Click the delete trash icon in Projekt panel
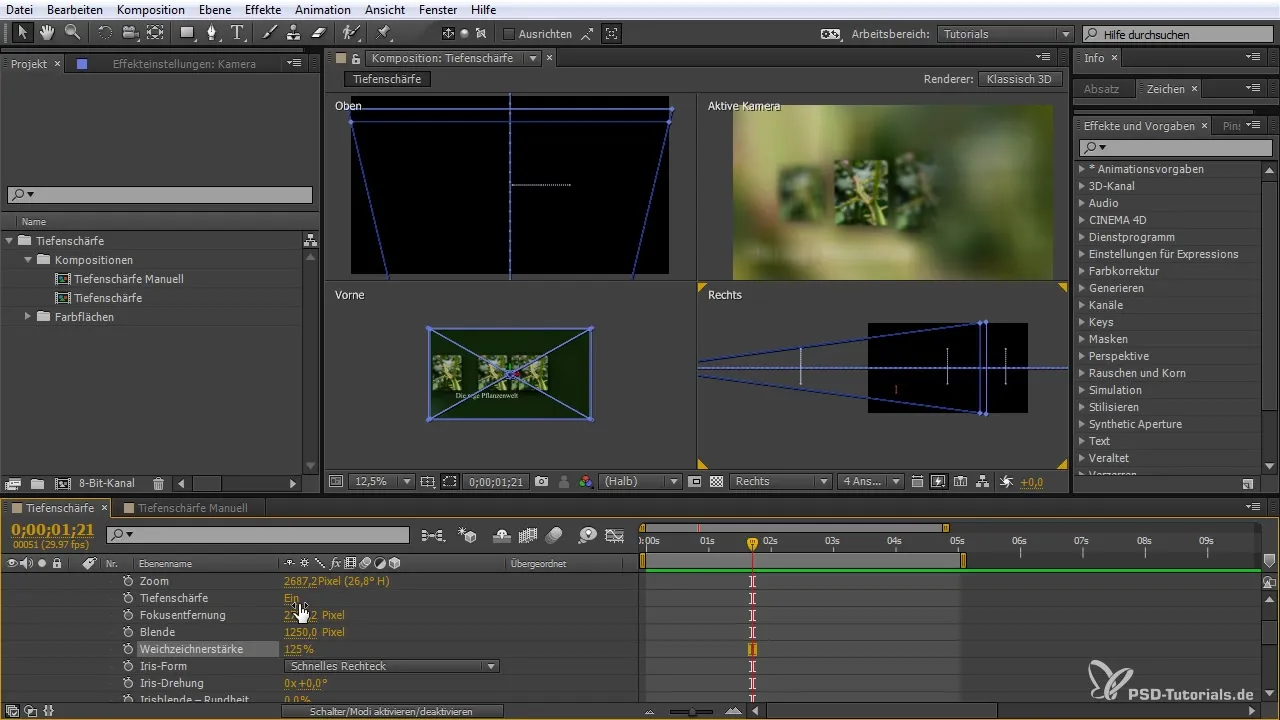 pyautogui.click(x=158, y=483)
